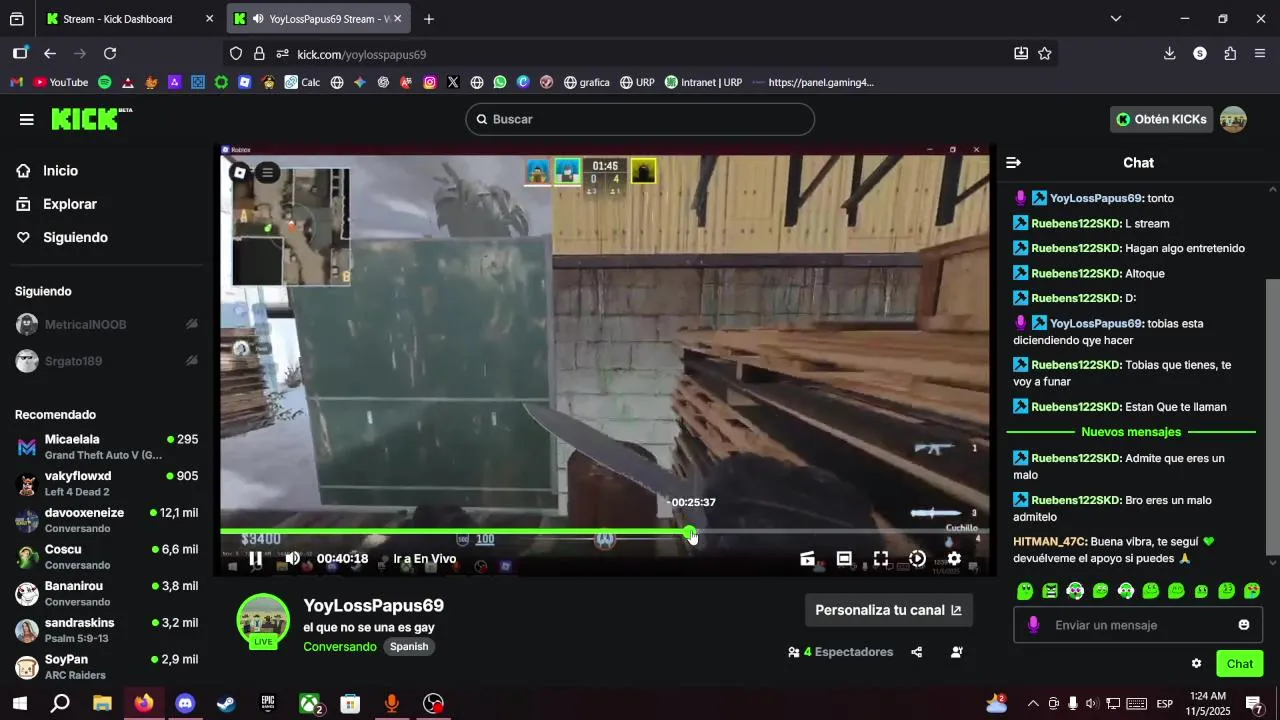The width and height of the screenshot is (1280, 720).
Task: Open Discord from the Windows taskbar
Action: pos(185,704)
